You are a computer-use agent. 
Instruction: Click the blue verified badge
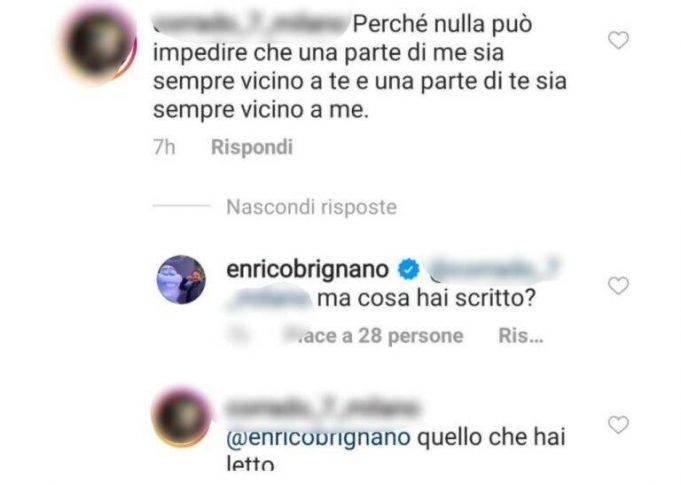(x=409, y=270)
